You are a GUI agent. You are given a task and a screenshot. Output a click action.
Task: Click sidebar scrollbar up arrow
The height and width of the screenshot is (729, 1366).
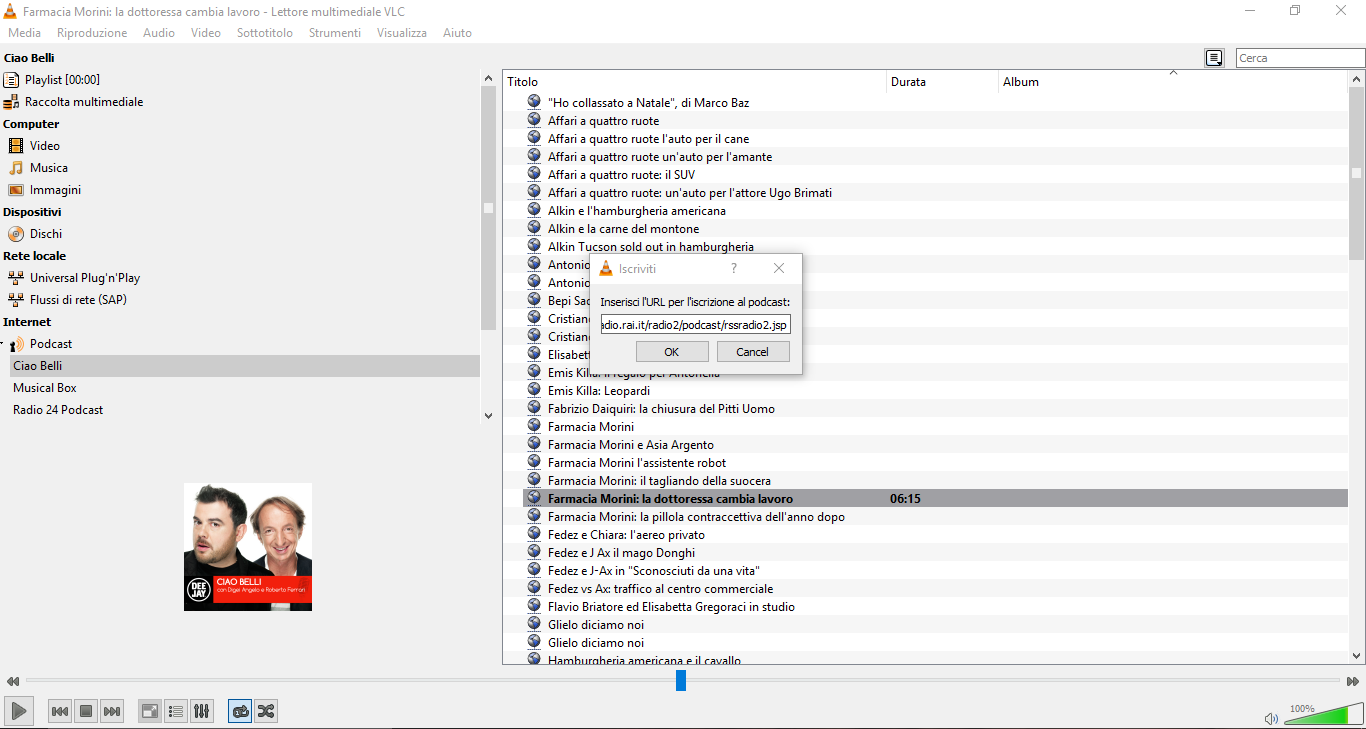488,78
